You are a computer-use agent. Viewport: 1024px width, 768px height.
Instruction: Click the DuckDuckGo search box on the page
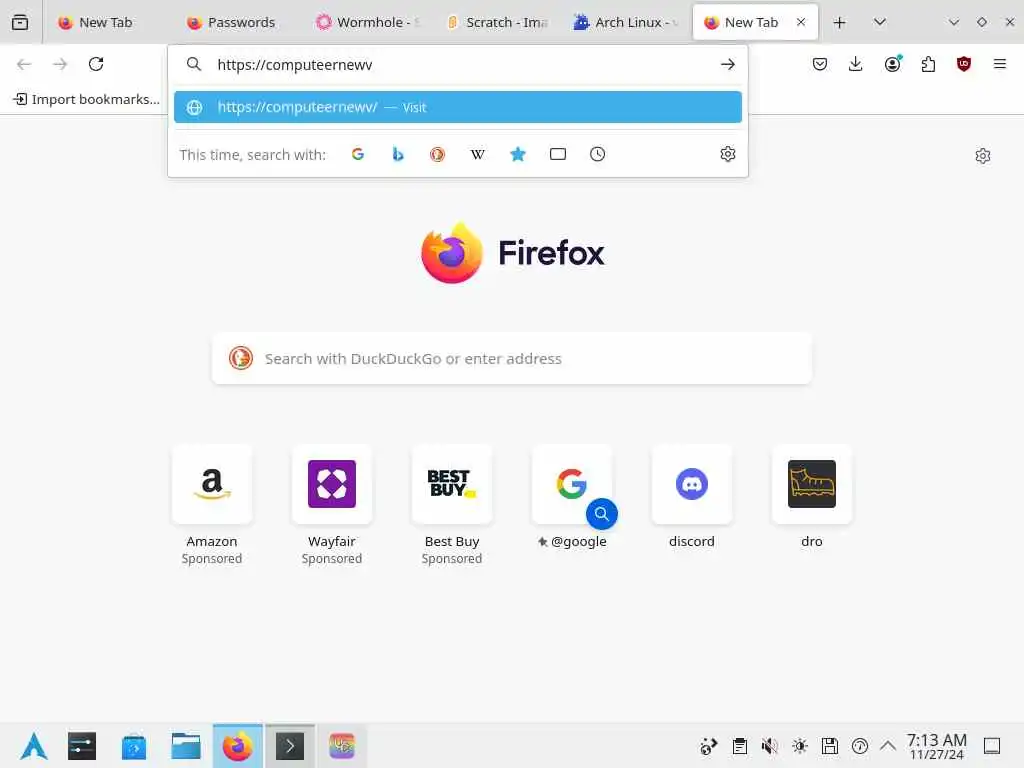512,359
